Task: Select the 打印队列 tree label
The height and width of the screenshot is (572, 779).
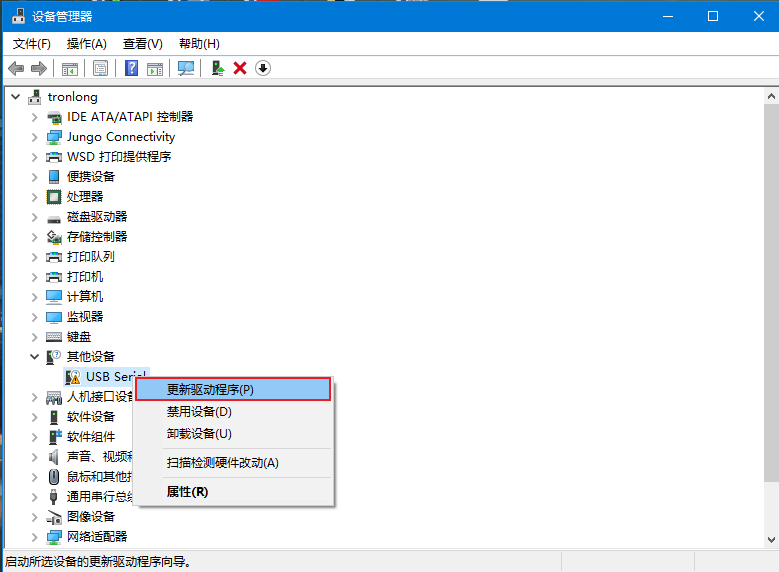Action: point(90,257)
